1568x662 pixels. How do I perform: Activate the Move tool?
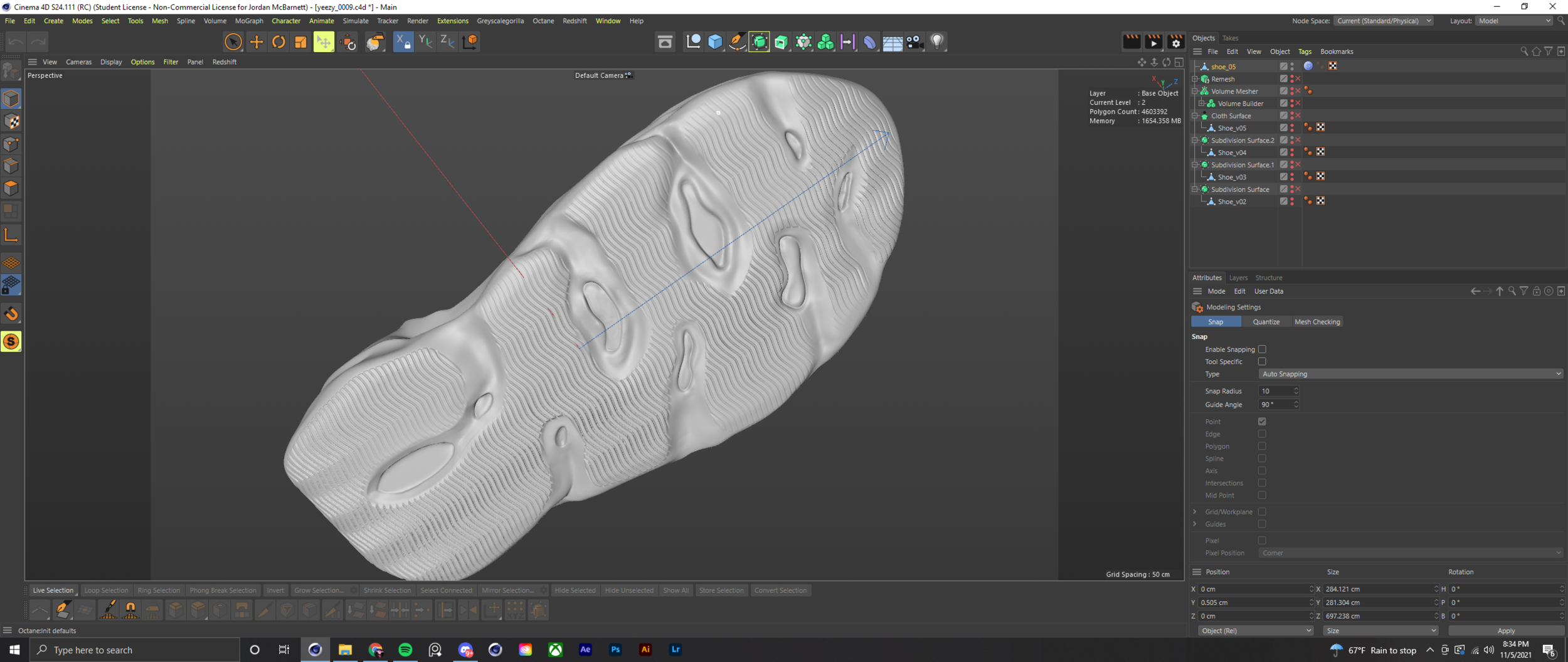click(x=256, y=42)
